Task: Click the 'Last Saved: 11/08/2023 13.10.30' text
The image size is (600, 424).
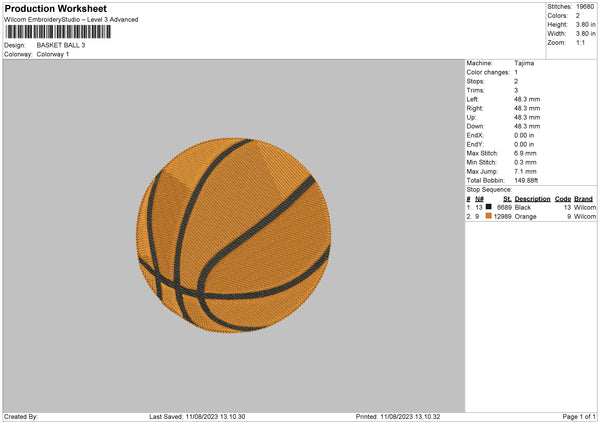Action: (197, 417)
